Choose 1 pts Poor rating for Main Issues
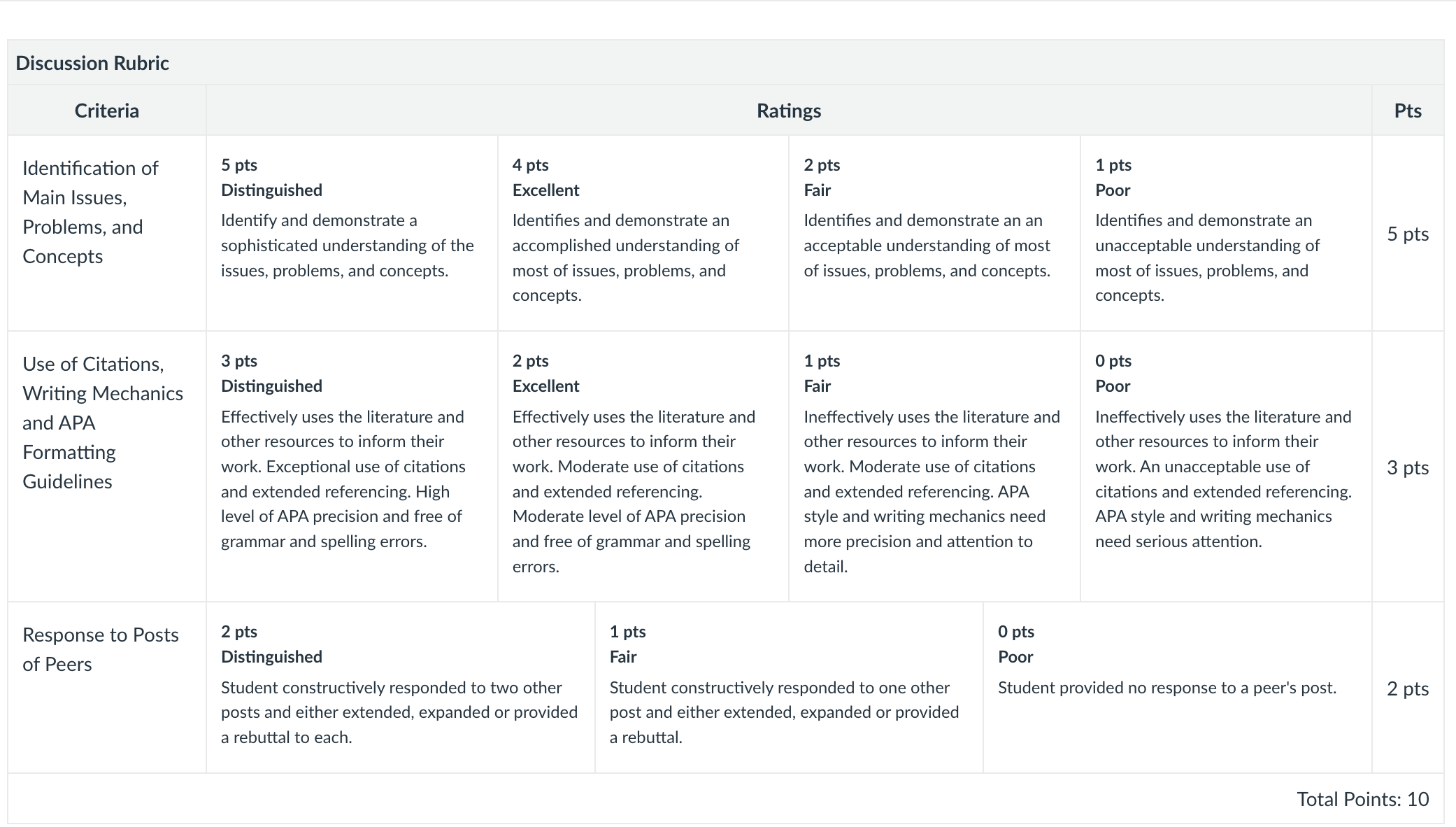This screenshot has height=827, width=1456. tap(1226, 233)
